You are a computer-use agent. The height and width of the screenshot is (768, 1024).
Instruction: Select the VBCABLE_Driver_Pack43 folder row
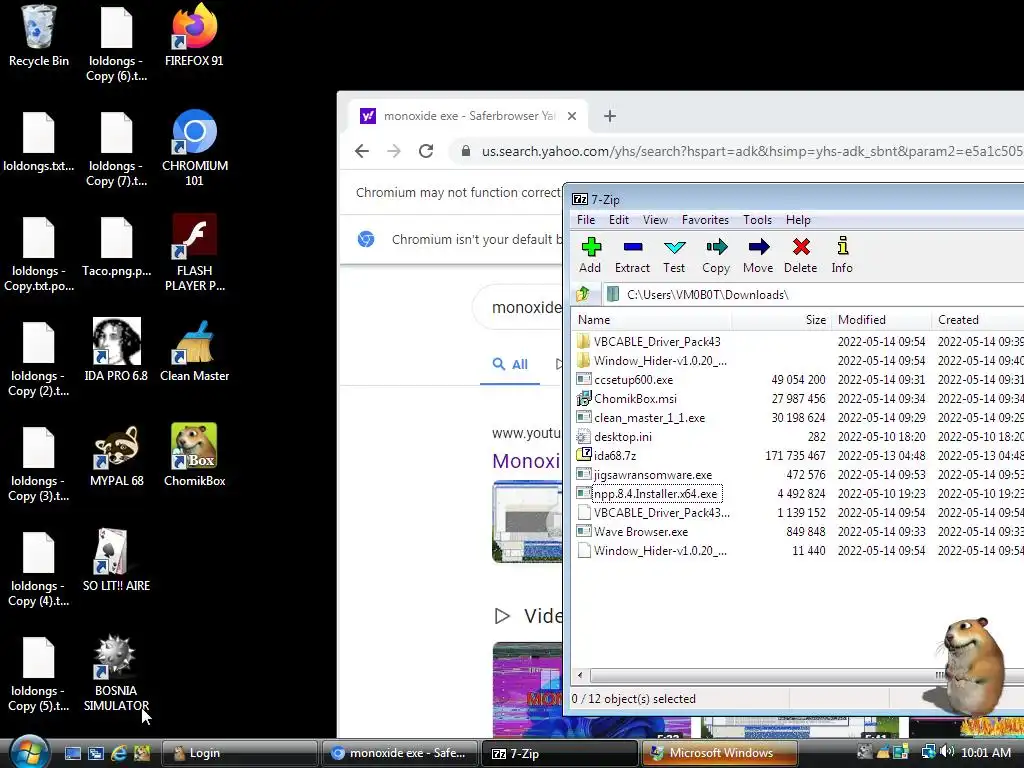point(799,342)
